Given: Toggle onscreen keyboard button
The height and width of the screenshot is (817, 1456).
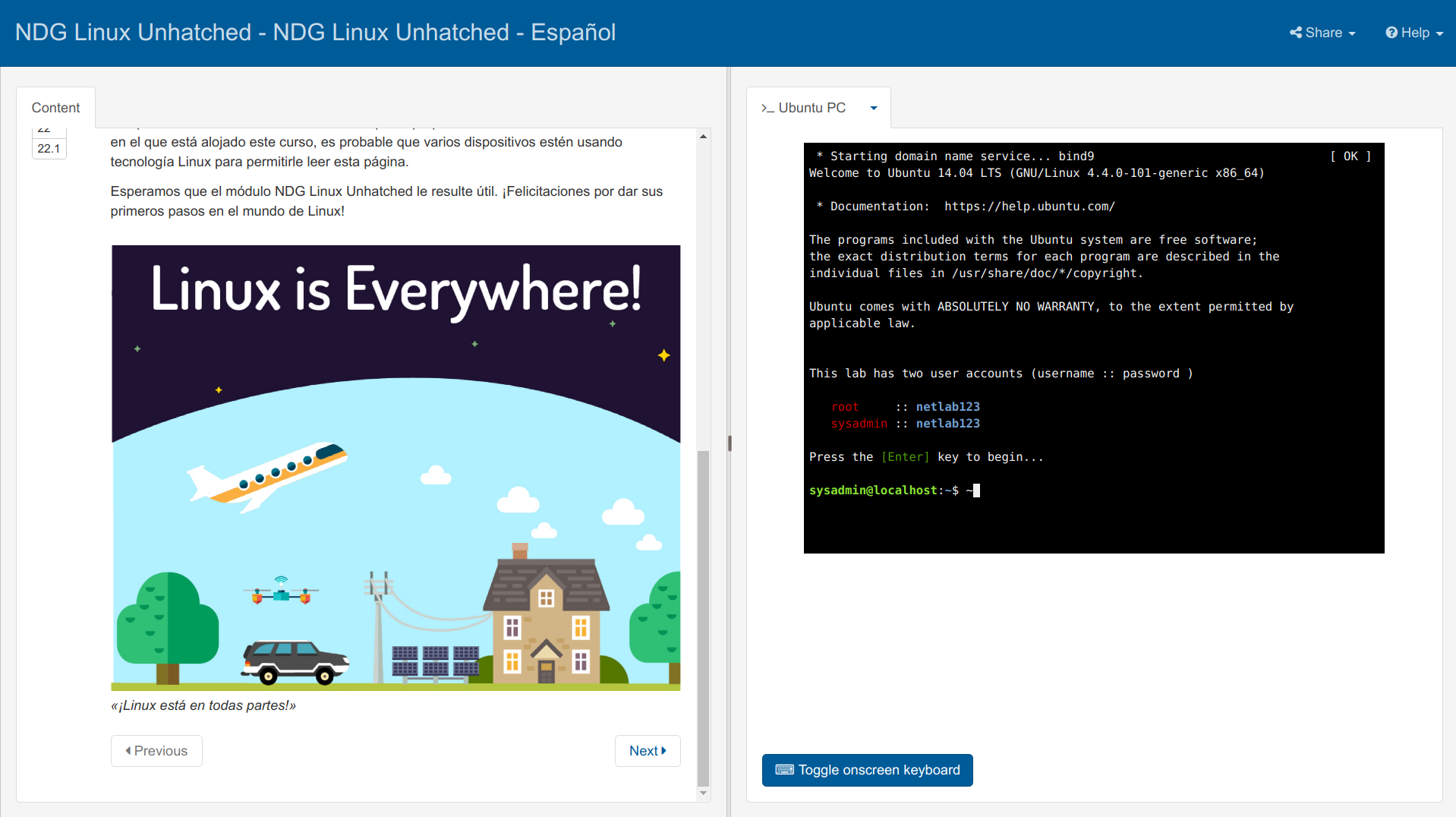Looking at the screenshot, I should (867, 770).
